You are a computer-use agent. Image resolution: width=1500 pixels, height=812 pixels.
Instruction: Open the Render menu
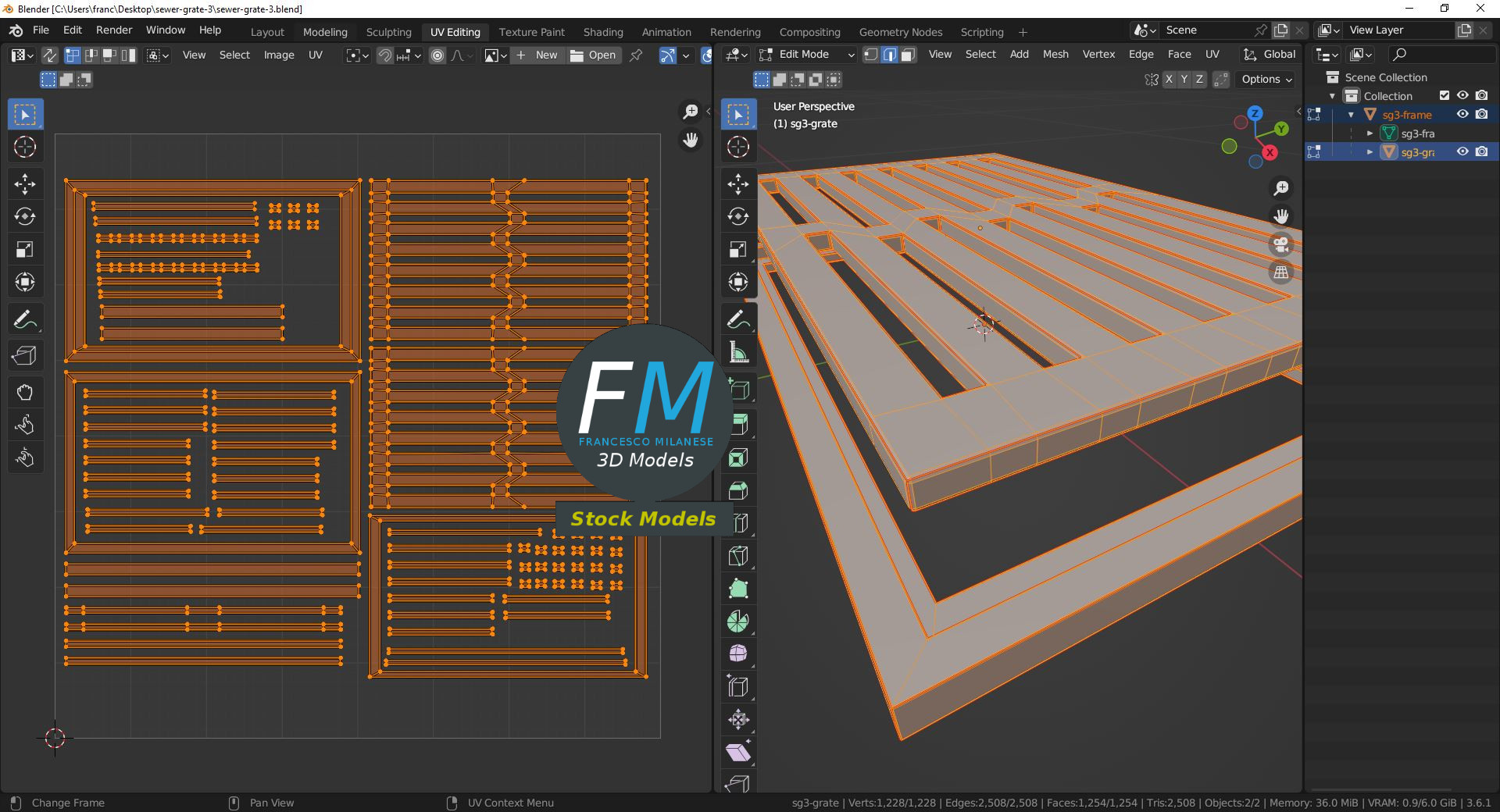114,30
